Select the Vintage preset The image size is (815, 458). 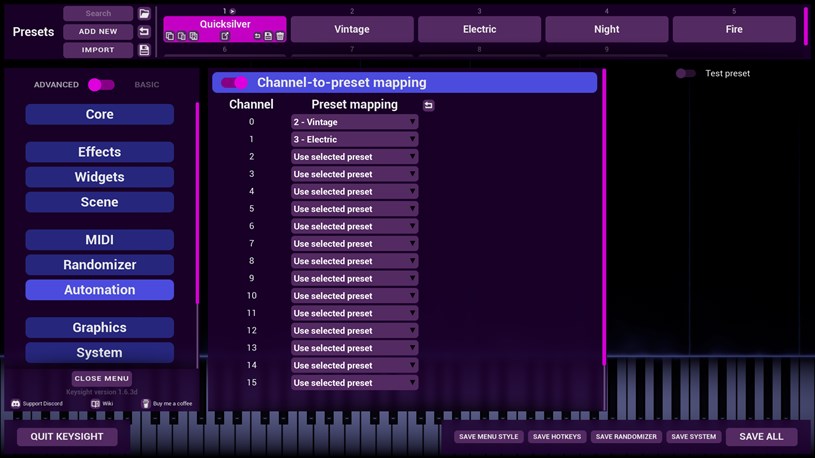[352, 29]
